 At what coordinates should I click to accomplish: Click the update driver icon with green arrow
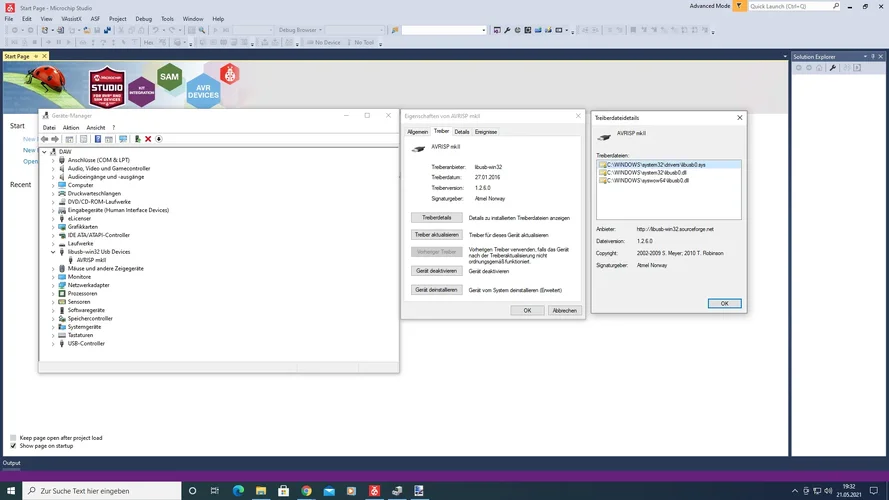[x=137, y=139]
